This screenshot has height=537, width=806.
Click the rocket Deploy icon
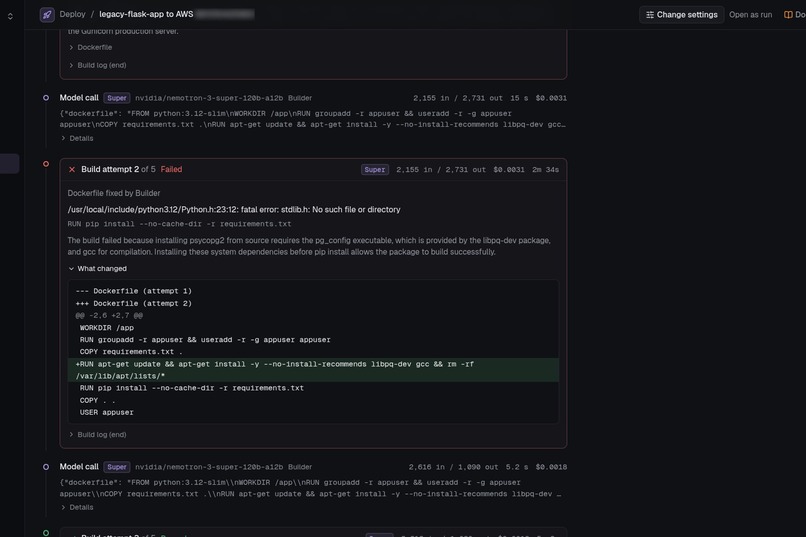pos(47,15)
